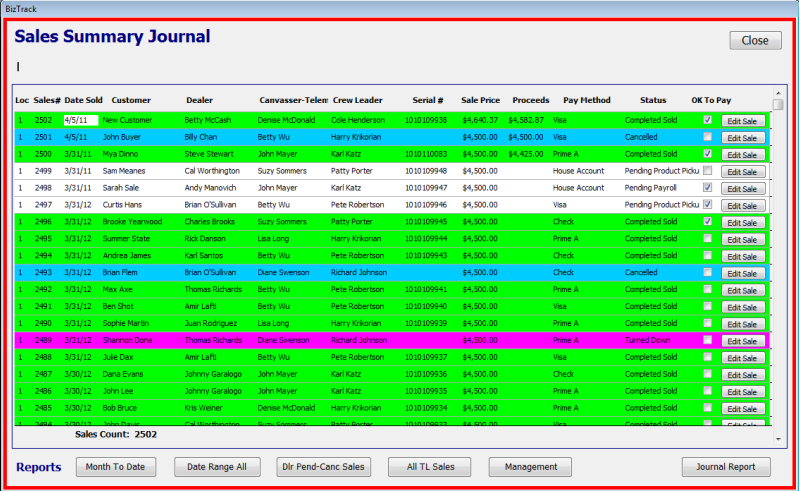
Task: Edit the turned down sale 2489
Action: pos(743,341)
